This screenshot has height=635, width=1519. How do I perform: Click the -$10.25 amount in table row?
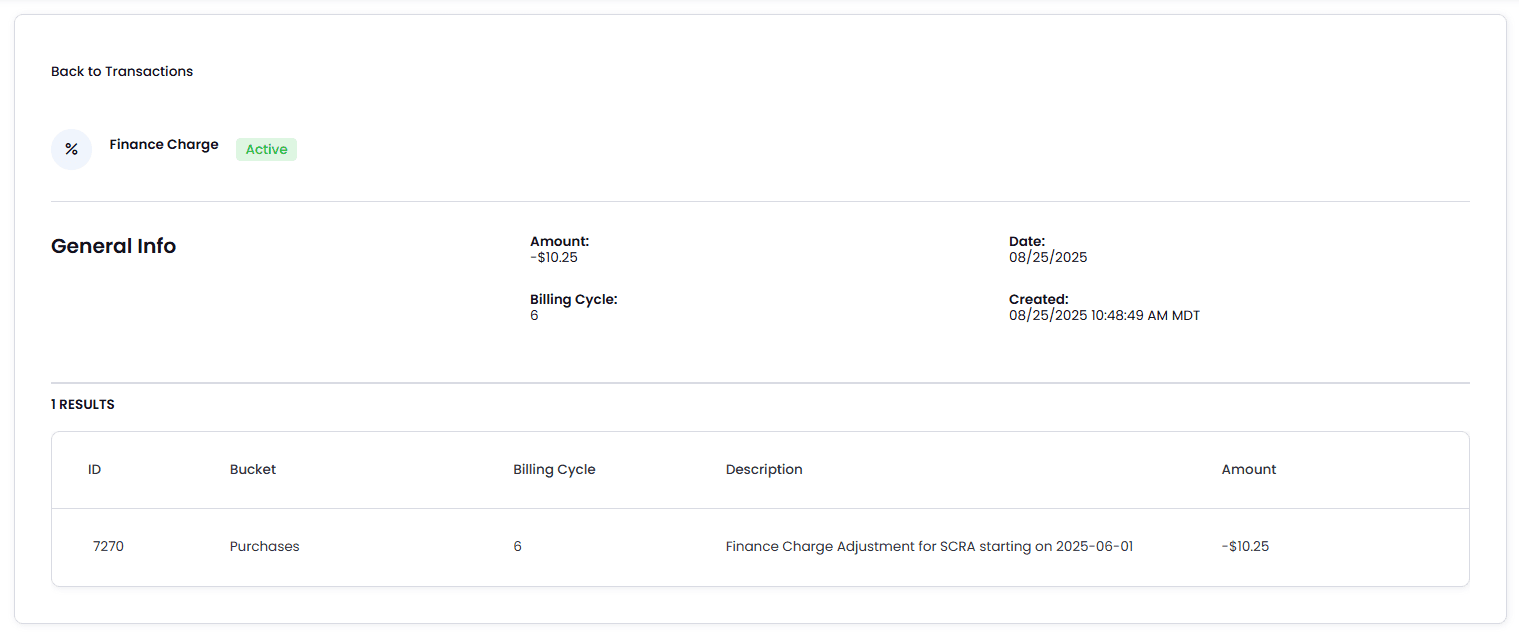coord(1245,547)
